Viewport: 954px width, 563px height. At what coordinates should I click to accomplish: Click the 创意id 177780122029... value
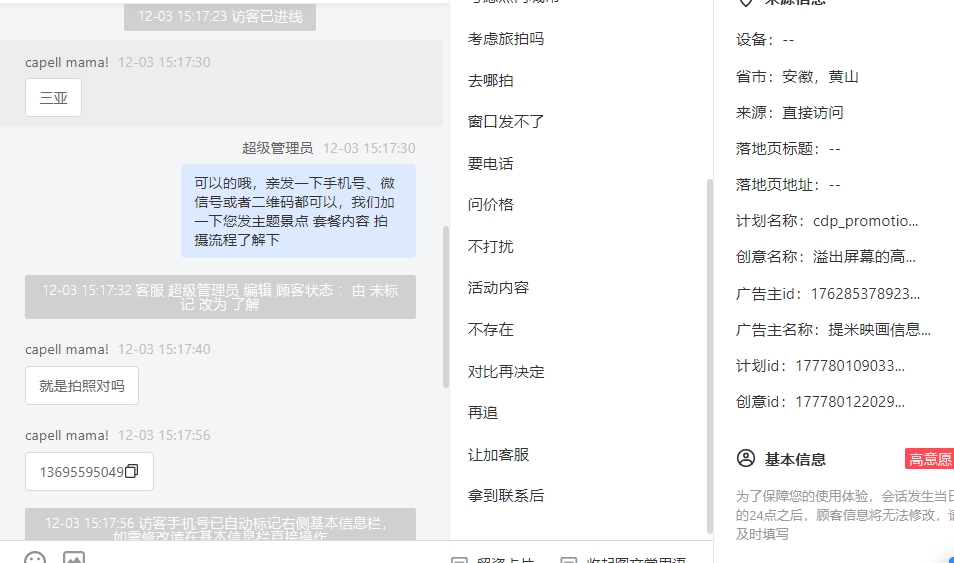tap(850, 402)
